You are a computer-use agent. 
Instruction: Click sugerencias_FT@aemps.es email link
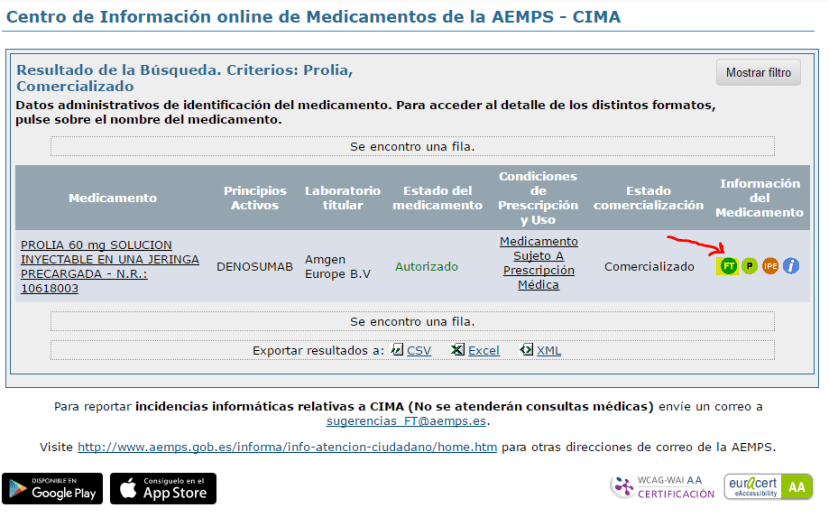pyautogui.click(x=406, y=421)
